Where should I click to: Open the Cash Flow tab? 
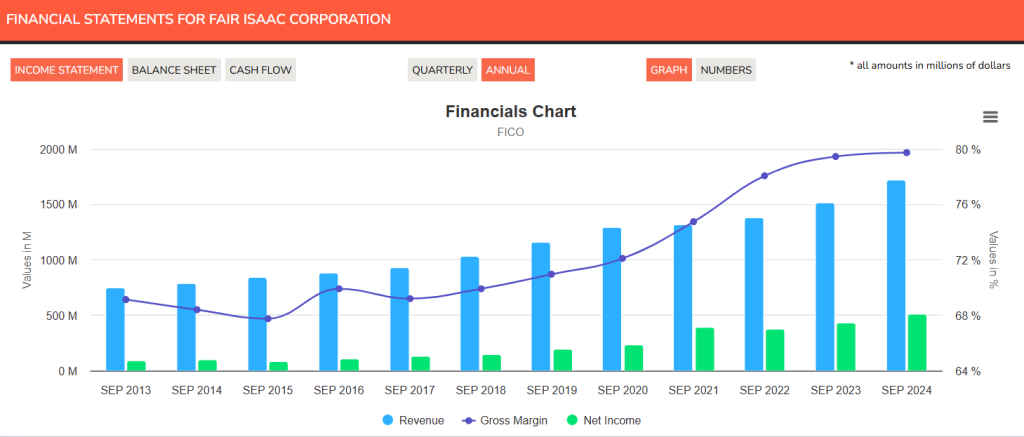coord(260,70)
